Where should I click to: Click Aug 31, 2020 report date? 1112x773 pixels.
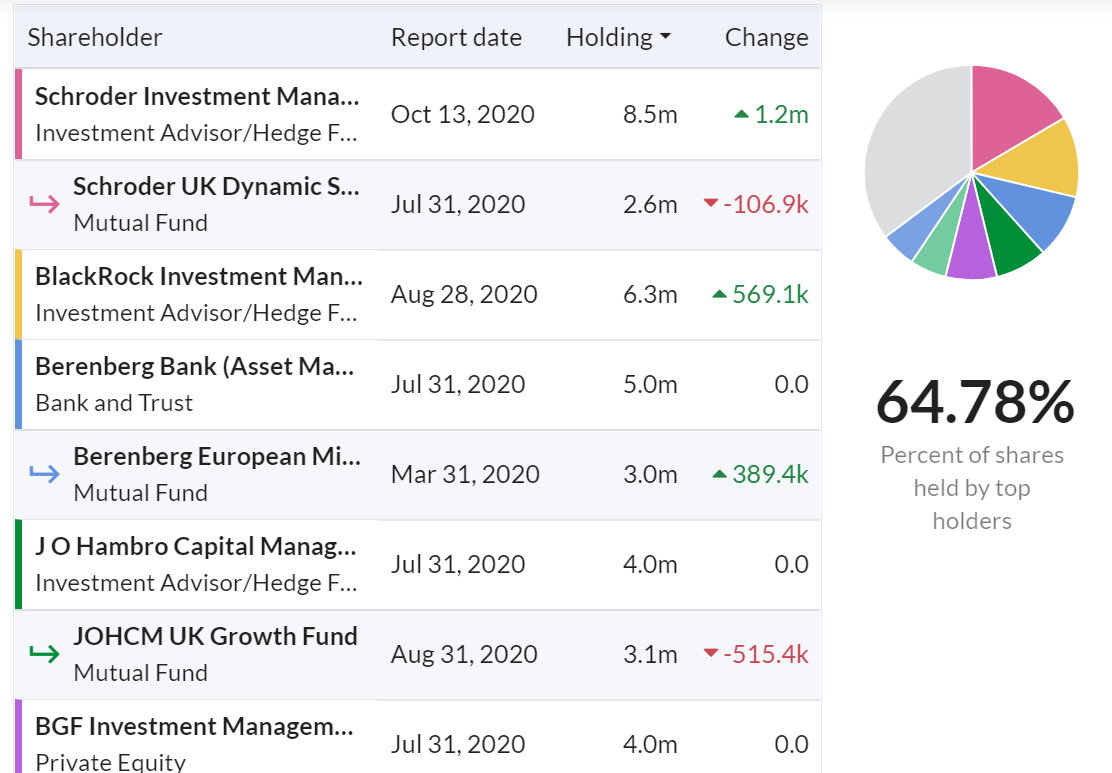coord(464,655)
